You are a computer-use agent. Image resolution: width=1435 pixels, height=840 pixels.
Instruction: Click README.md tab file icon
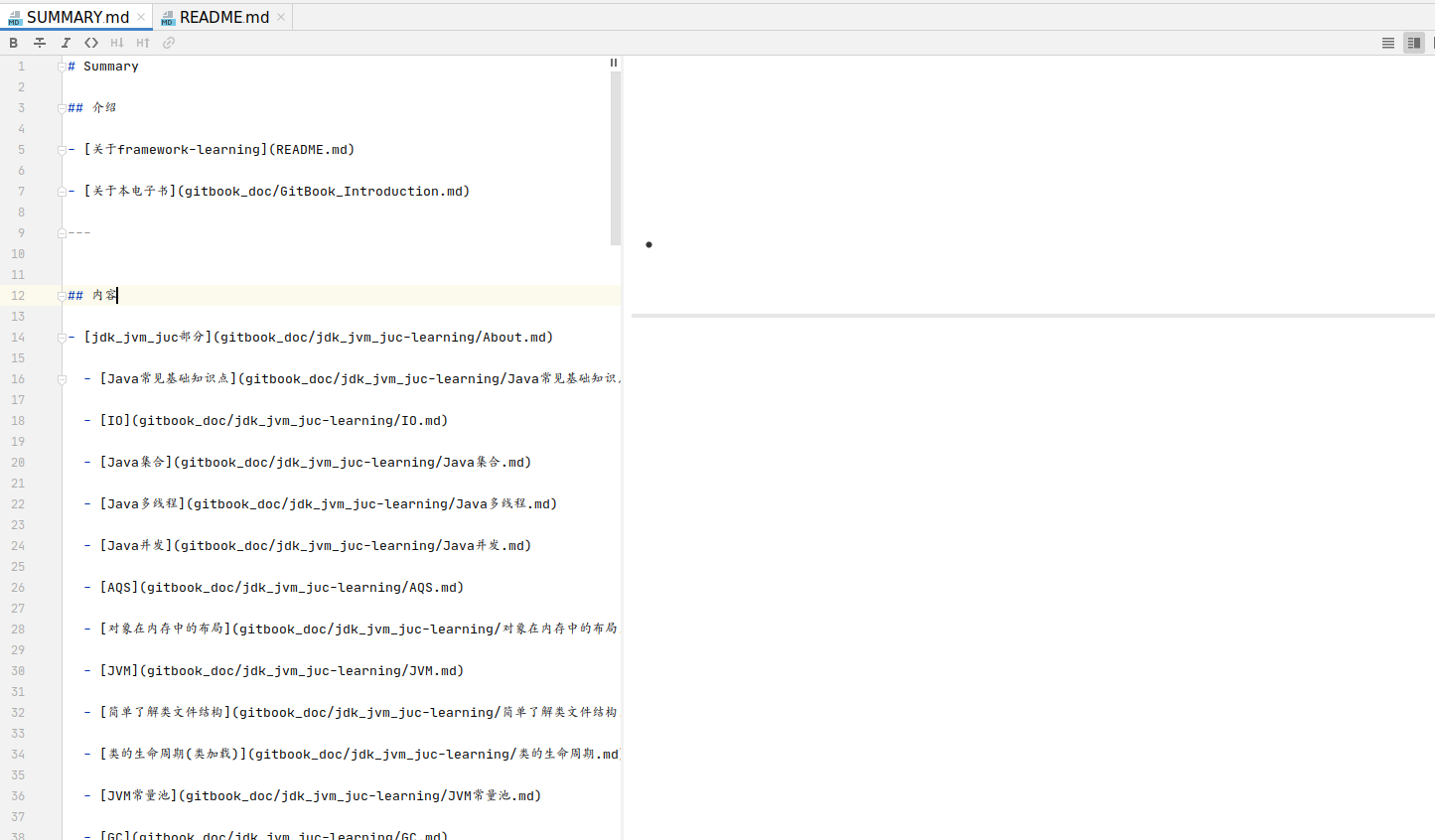pos(168,18)
